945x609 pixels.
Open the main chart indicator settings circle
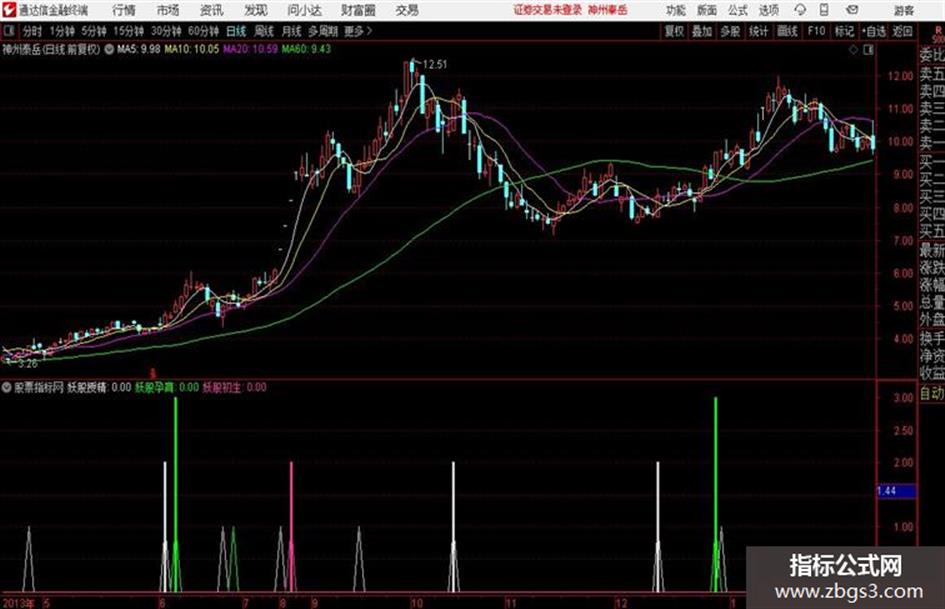(109, 49)
